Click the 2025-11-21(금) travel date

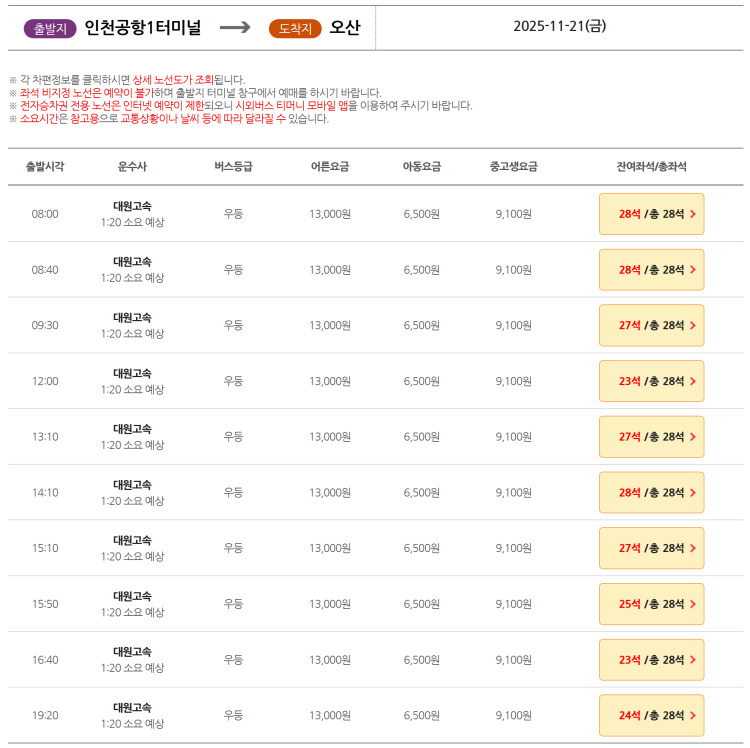(x=559, y=27)
